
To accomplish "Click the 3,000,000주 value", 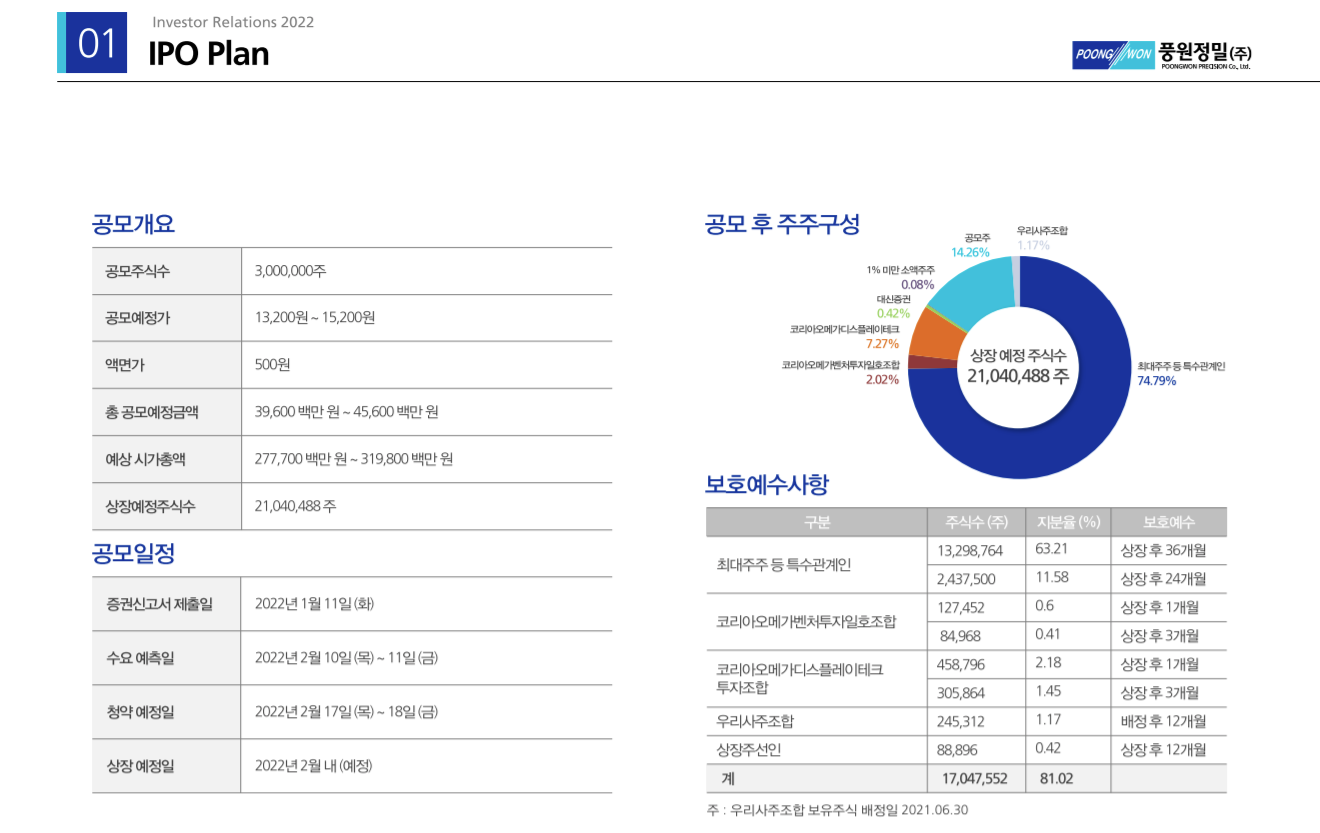I will tap(291, 271).
